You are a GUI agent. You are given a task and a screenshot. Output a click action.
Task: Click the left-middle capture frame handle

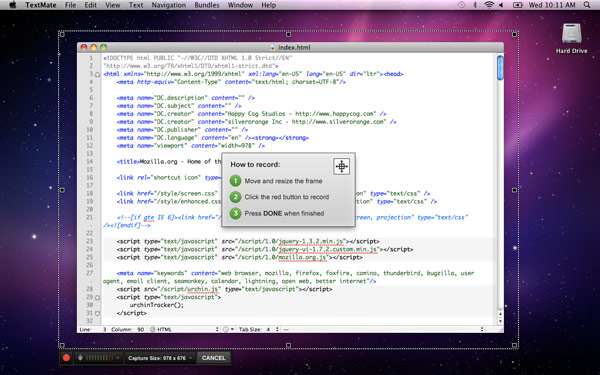tap(62, 190)
